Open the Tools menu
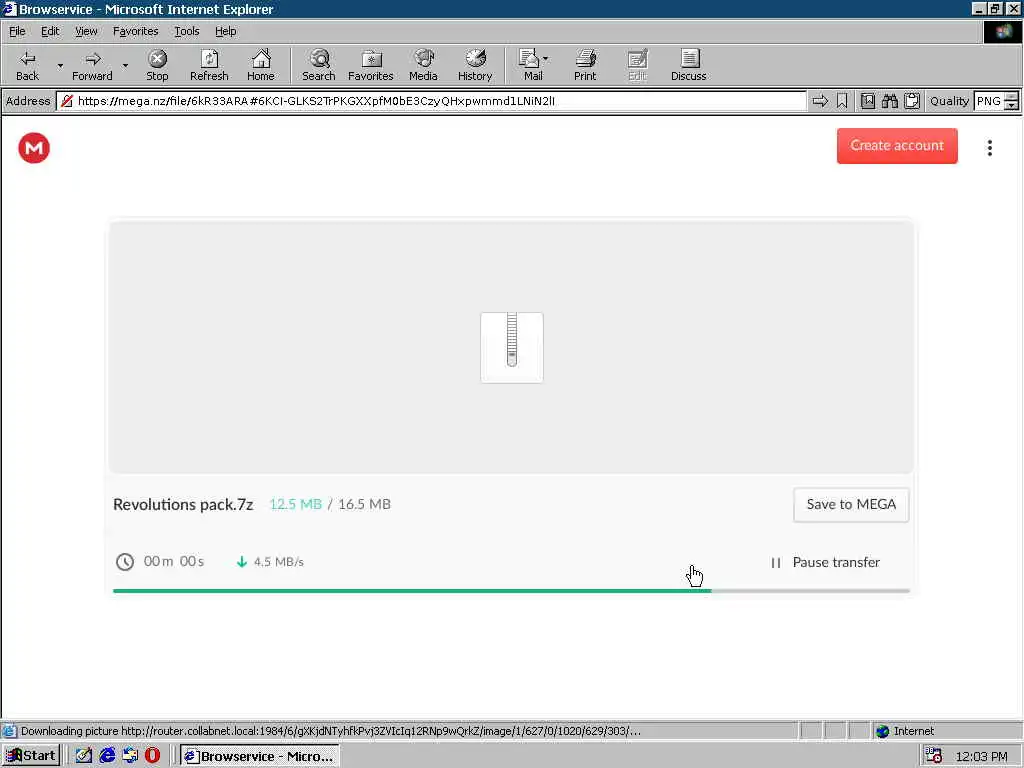This screenshot has width=1024, height=768. tap(186, 31)
